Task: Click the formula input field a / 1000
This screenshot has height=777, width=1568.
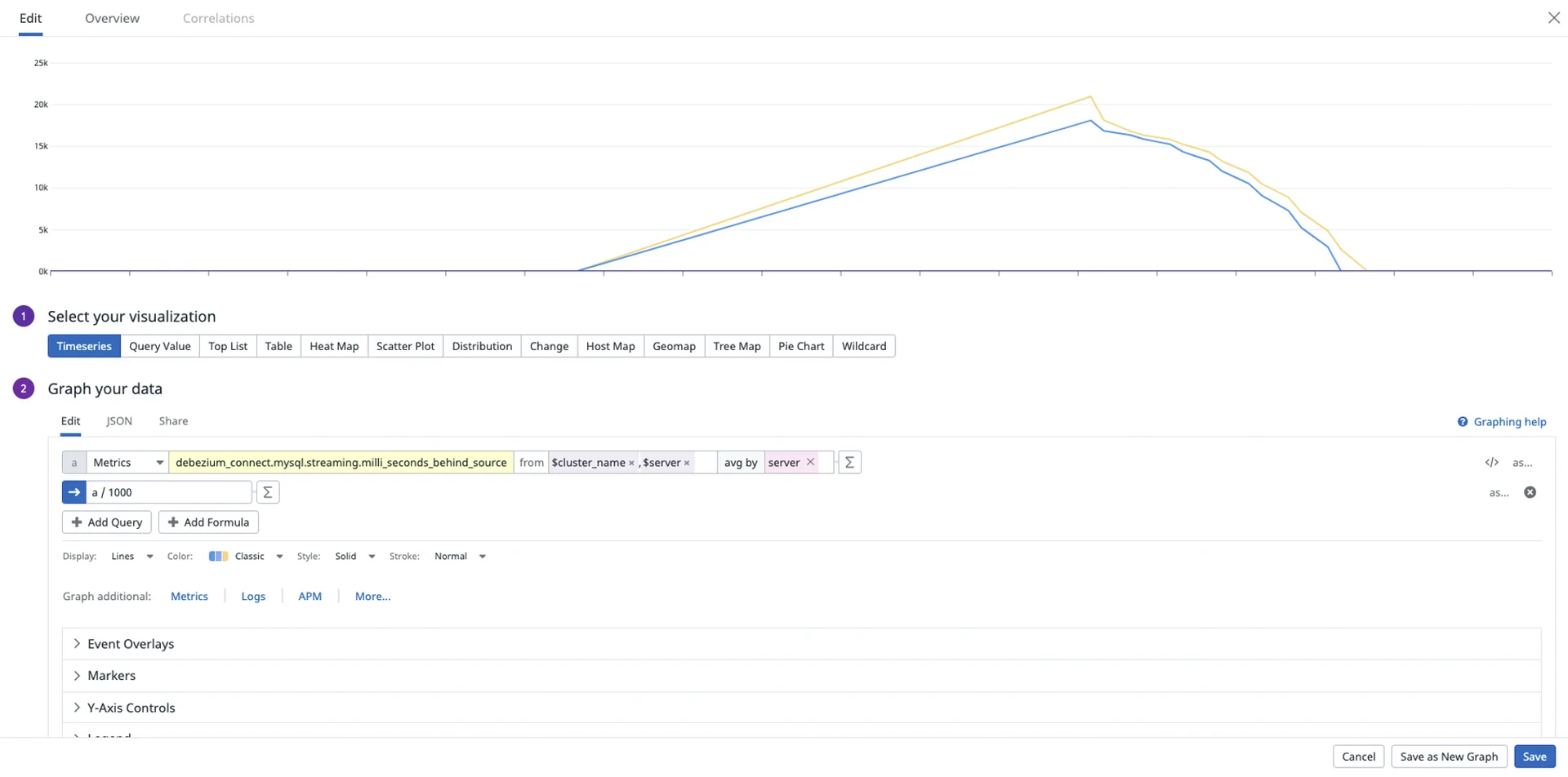Action: pyautogui.click(x=168, y=492)
